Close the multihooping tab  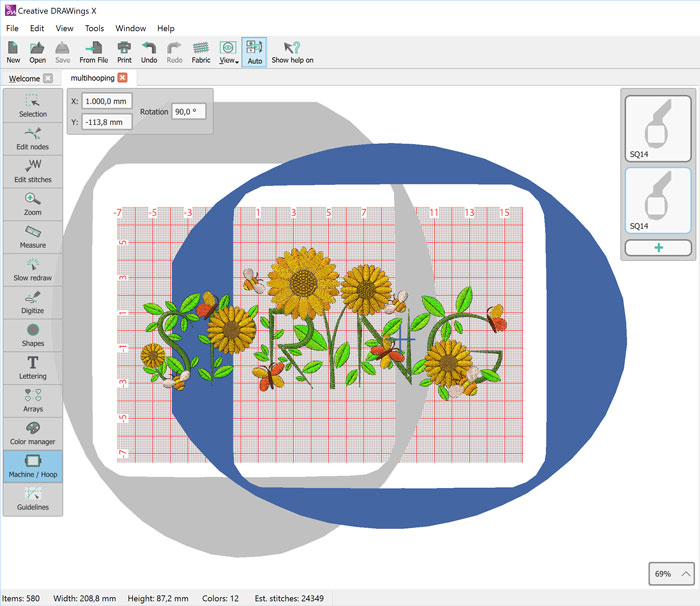pos(122,78)
